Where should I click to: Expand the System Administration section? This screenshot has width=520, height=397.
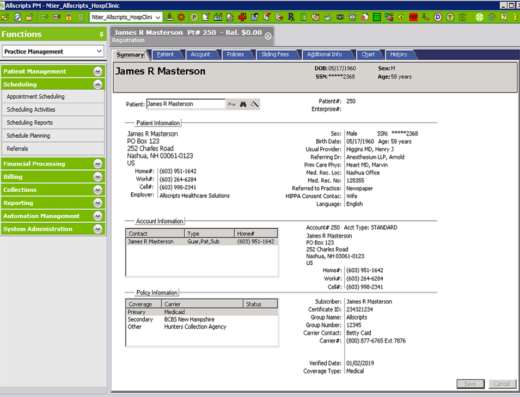(98, 229)
